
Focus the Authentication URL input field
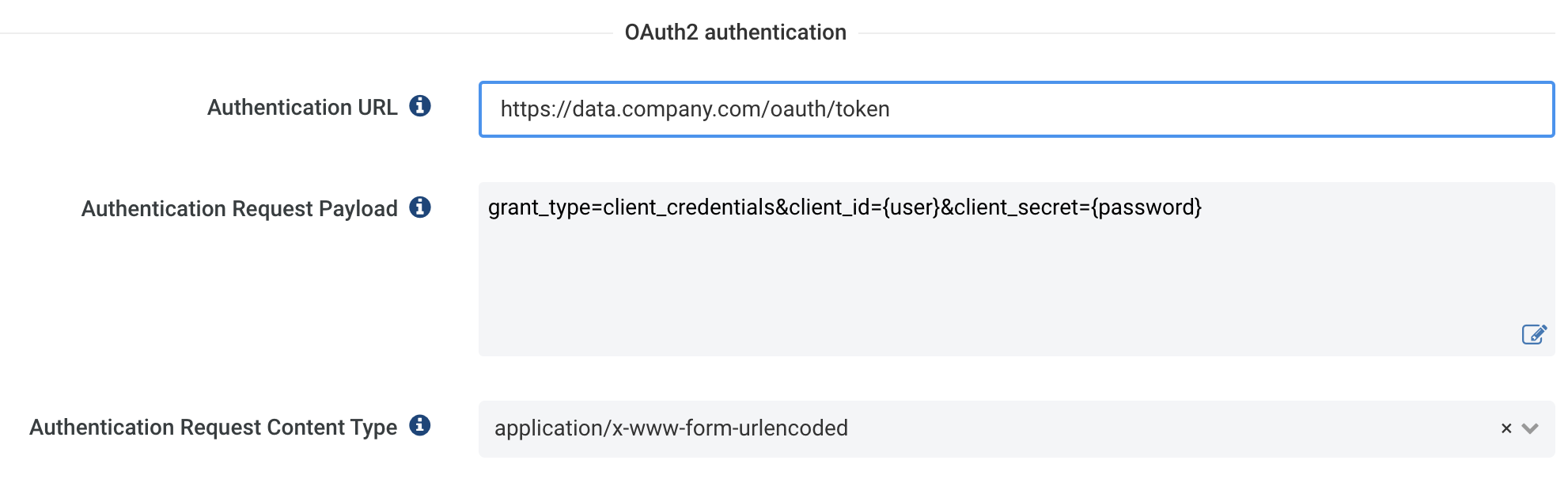tap(1017, 109)
